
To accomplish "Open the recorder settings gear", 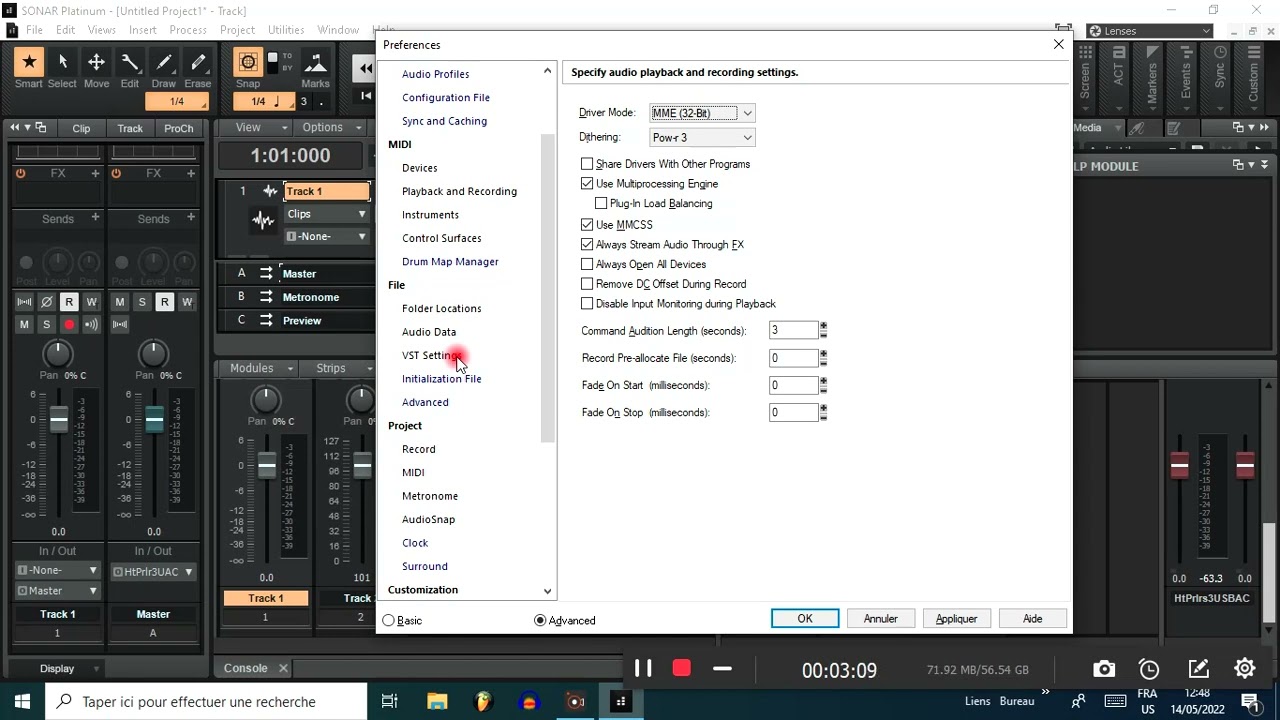I will (x=1245, y=669).
